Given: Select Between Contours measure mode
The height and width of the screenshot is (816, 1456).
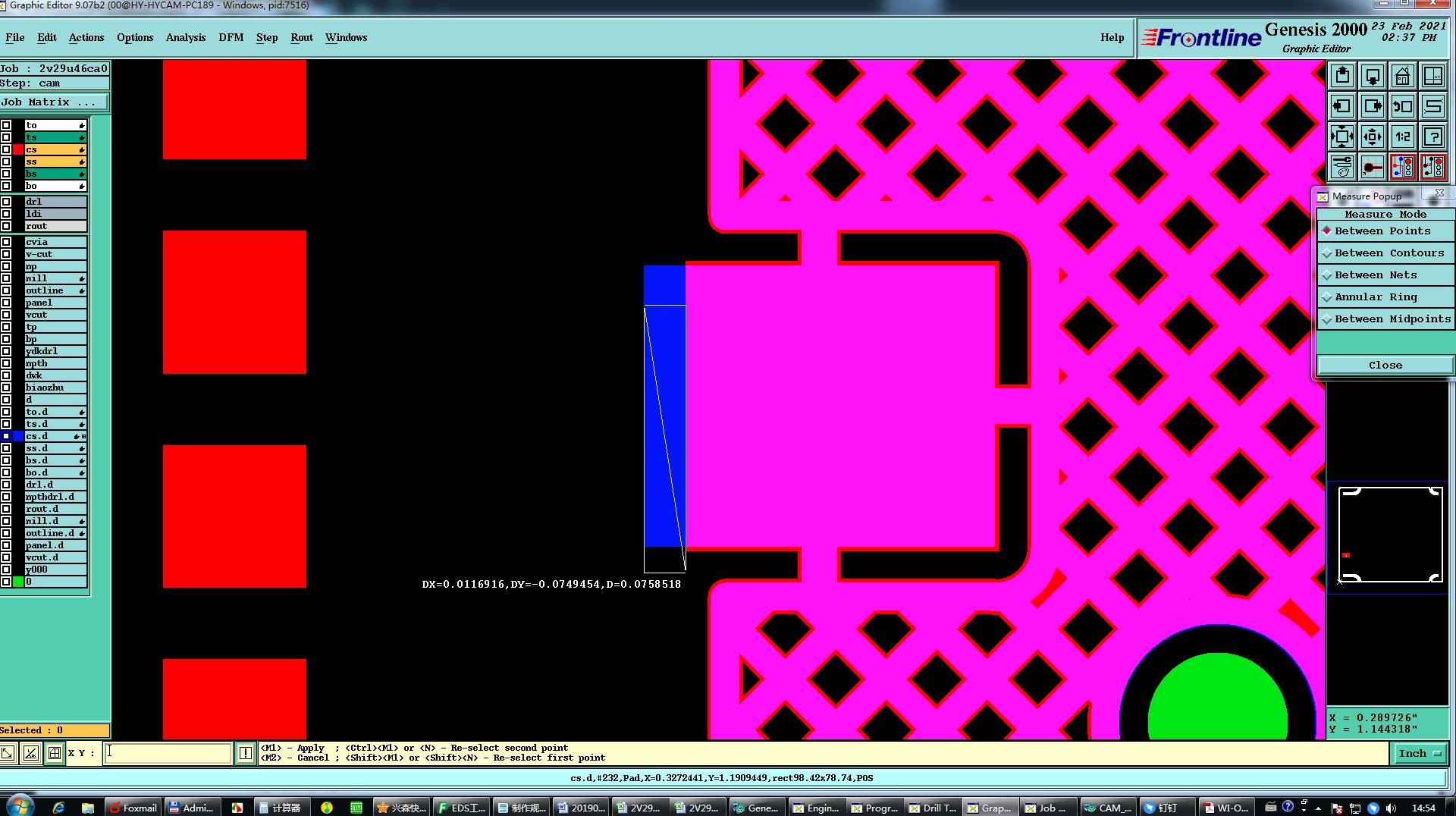Looking at the screenshot, I should (x=1385, y=253).
